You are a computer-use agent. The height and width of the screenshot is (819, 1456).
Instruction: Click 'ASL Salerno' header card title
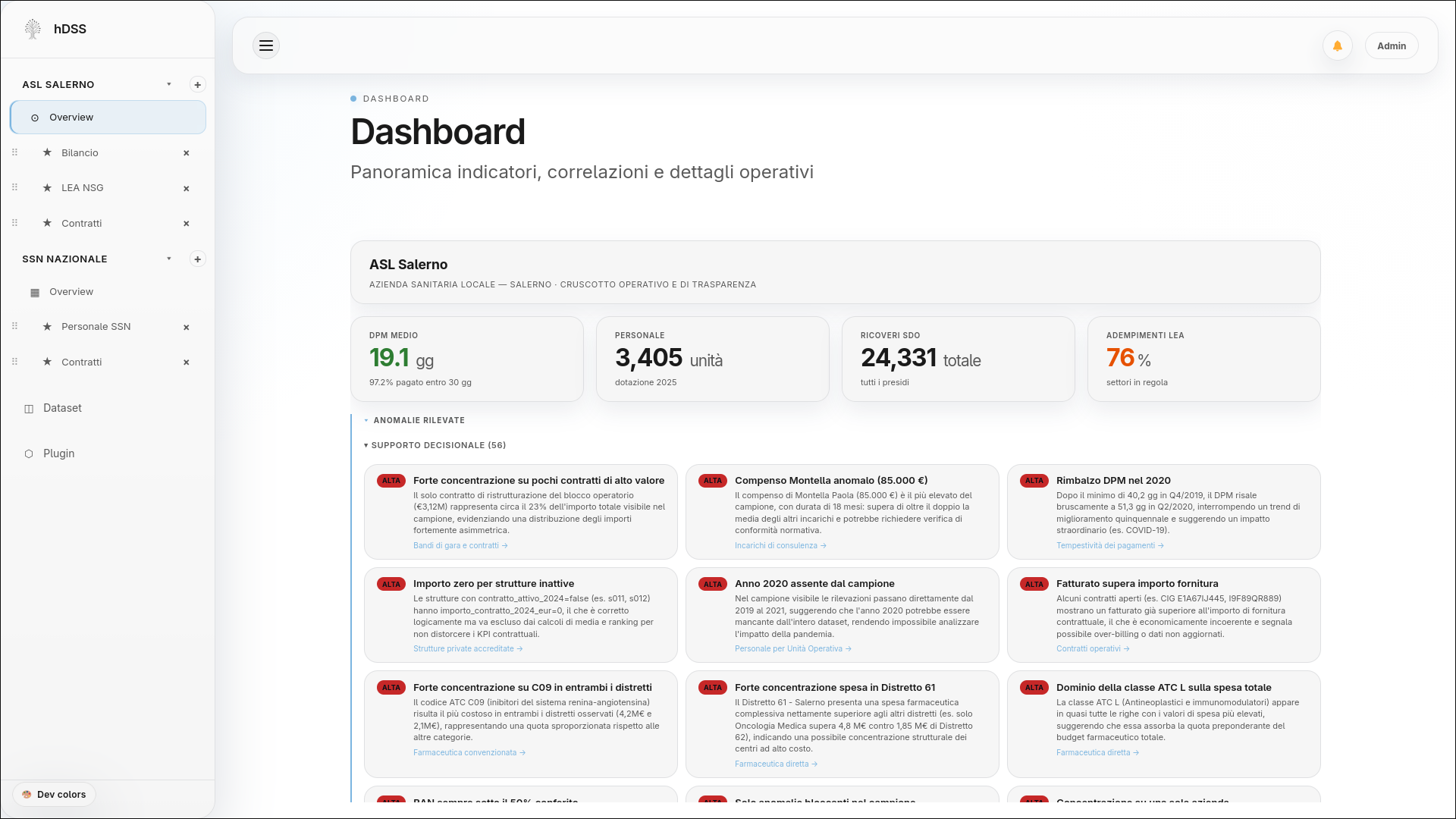[408, 265]
